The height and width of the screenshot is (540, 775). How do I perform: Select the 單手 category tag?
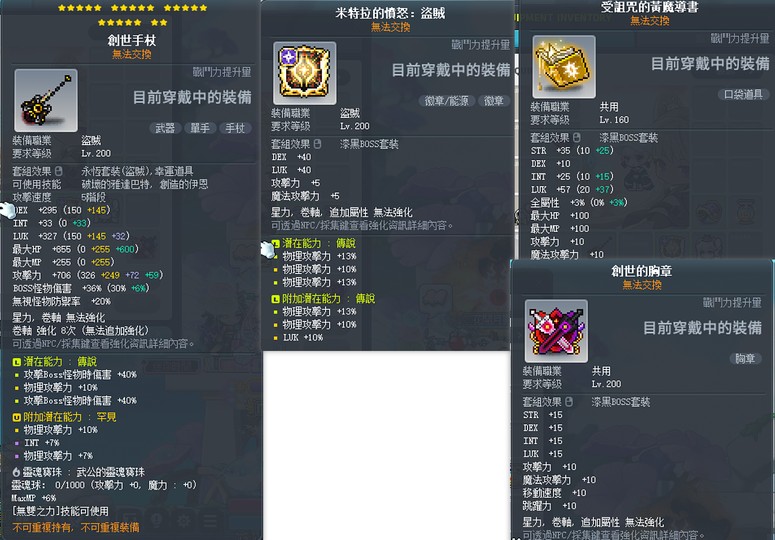click(200, 128)
